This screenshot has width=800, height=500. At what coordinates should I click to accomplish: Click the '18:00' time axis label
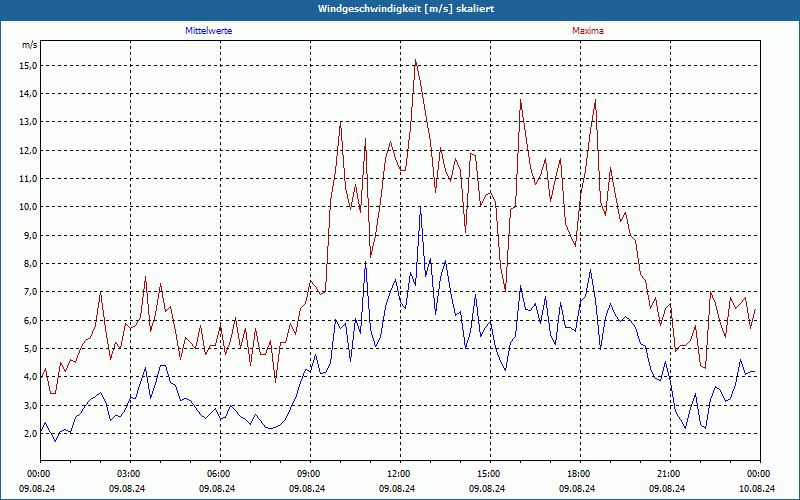(x=578, y=474)
